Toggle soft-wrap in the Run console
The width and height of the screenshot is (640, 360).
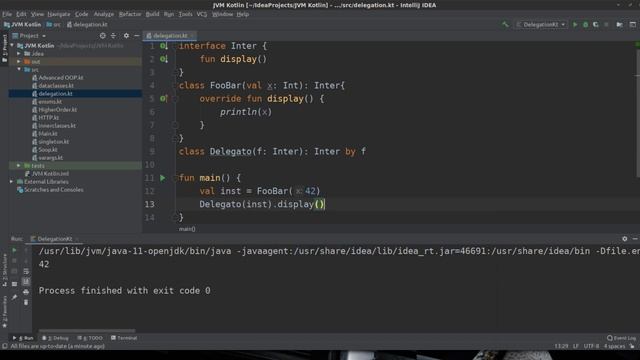click(x=26, y=271)
